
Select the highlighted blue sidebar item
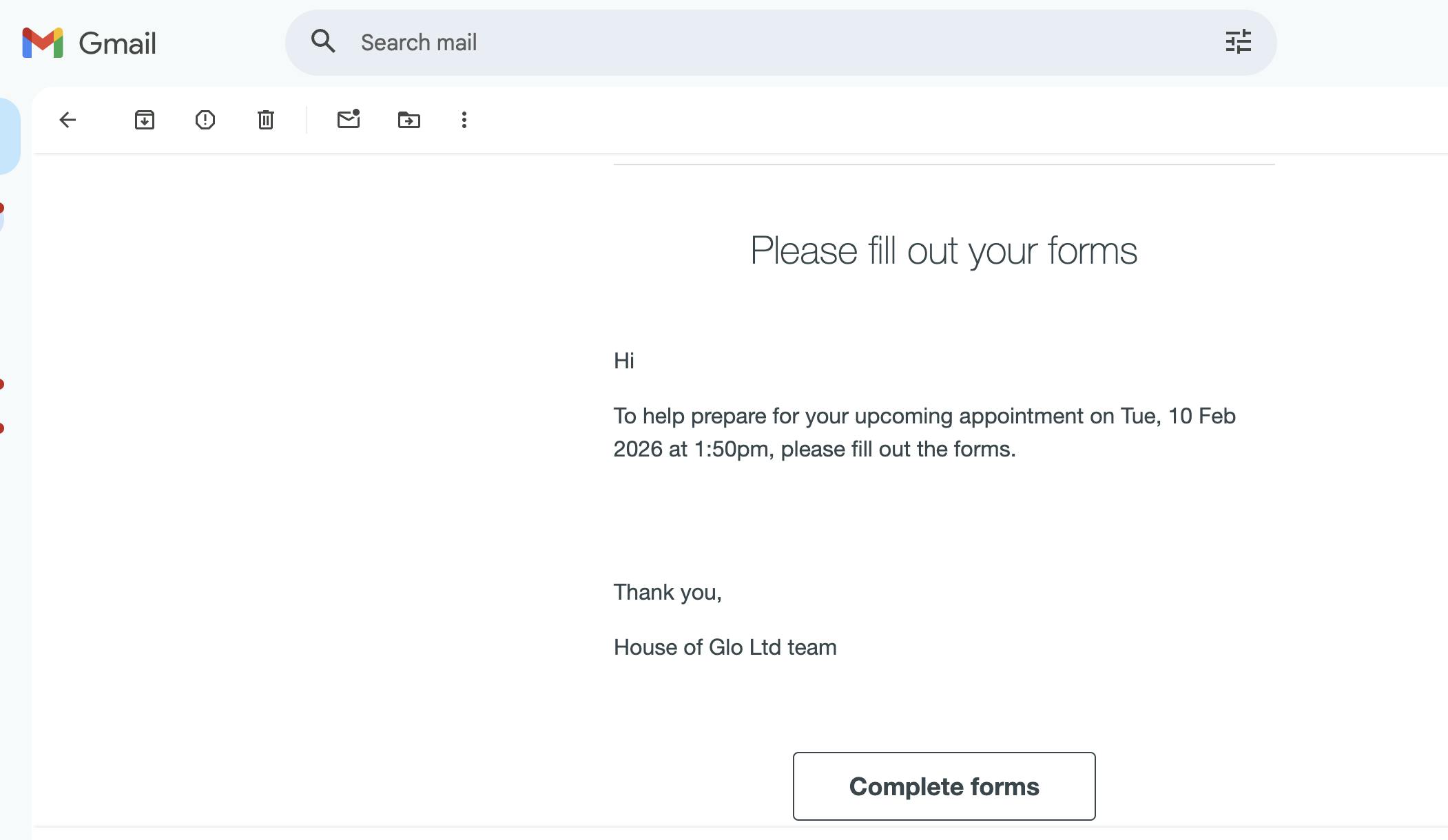click(x=8, y=136)
